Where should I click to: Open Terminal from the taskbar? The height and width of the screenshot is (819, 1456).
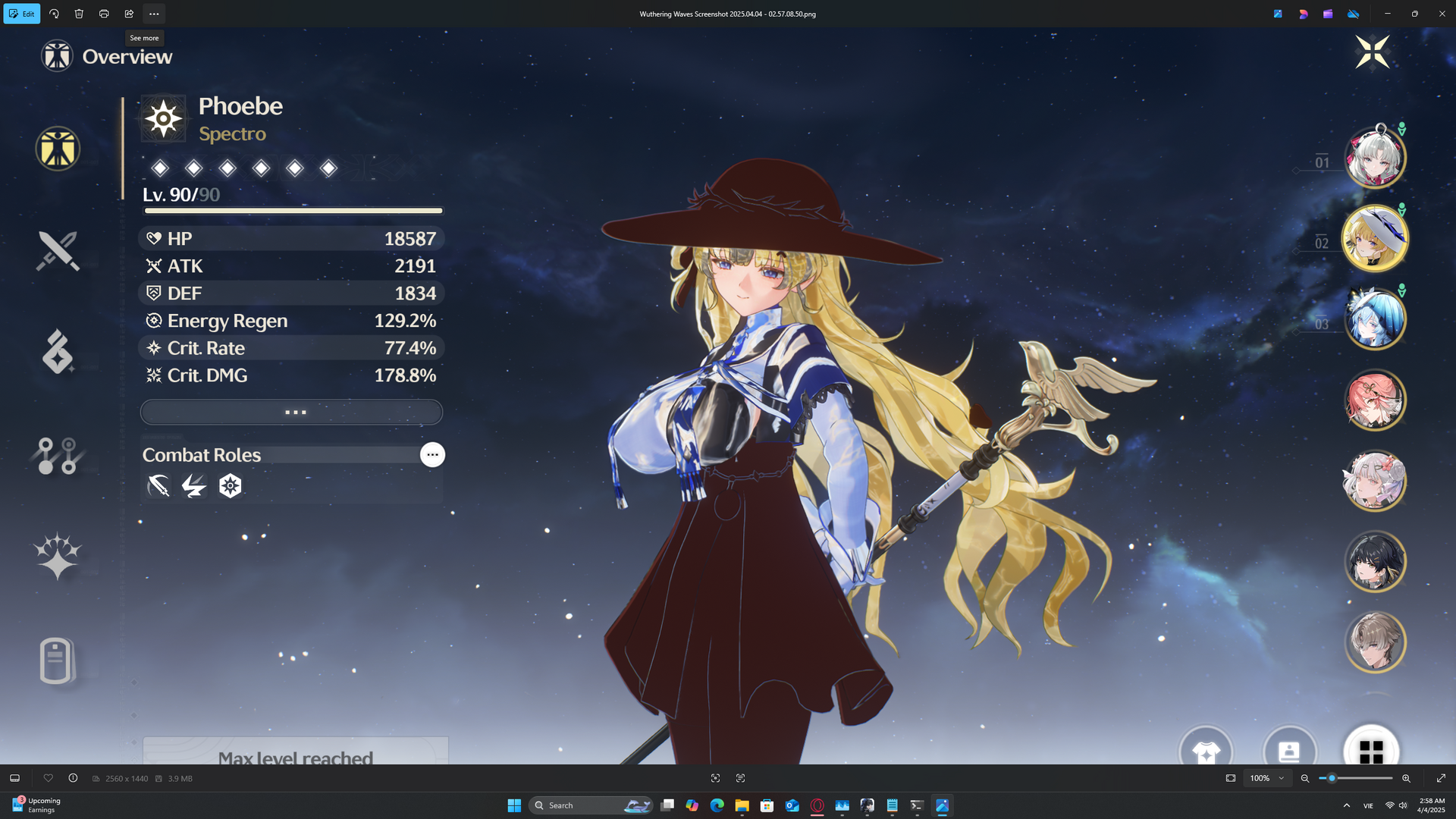pyautogui.click(x=917, y=805)
